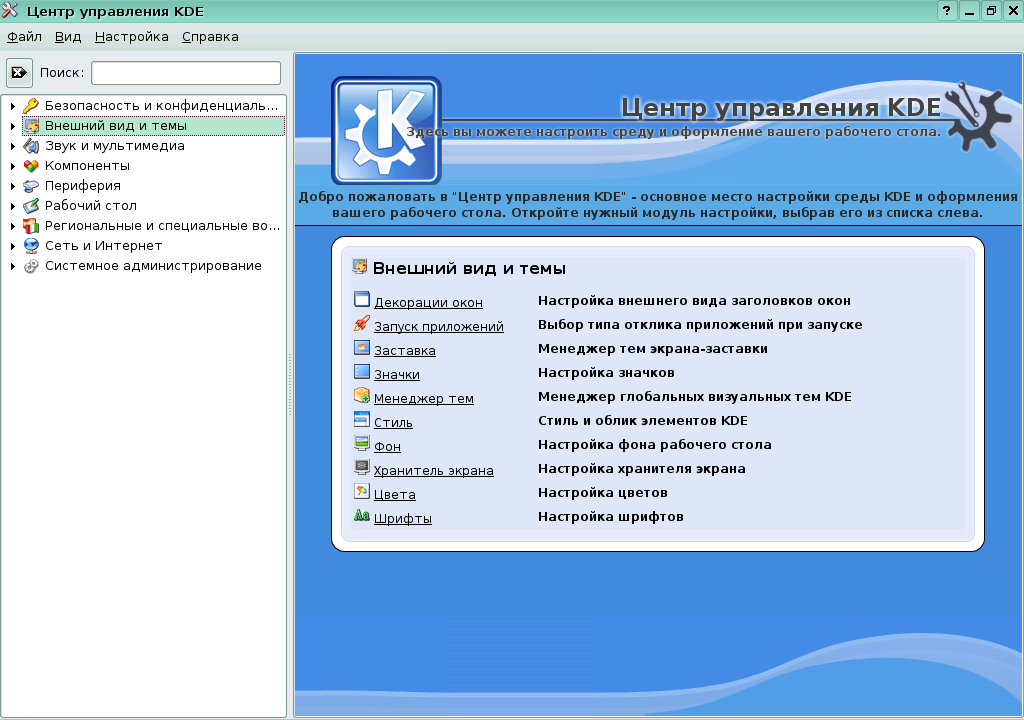Viewport: 1024px width, 720px height.
Task: Expand the Периферия tree branch
Action: click(x=12, y=185)
